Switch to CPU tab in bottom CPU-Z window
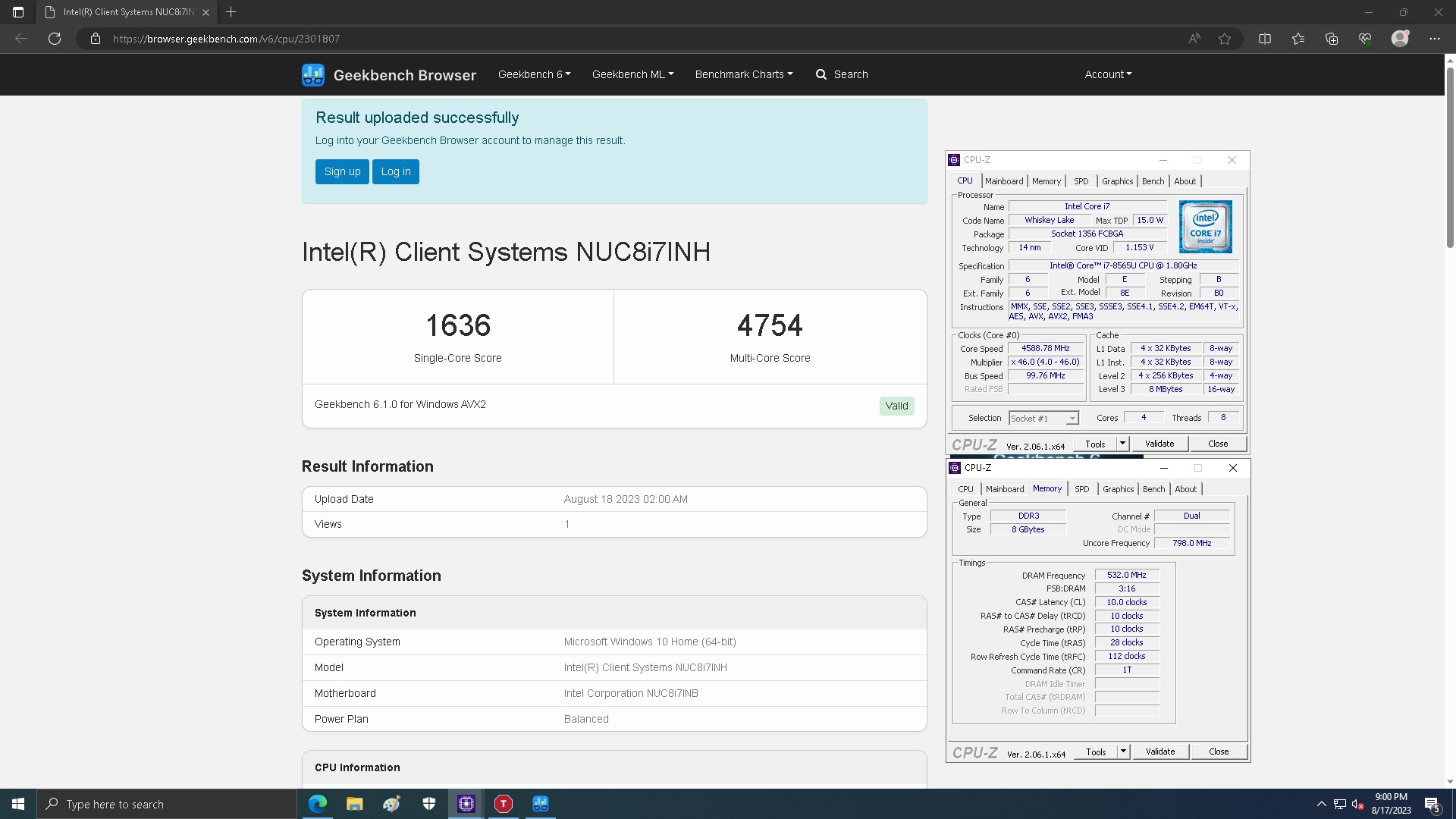Screen dimensions: 1456x819 click(x=965, y=489)
